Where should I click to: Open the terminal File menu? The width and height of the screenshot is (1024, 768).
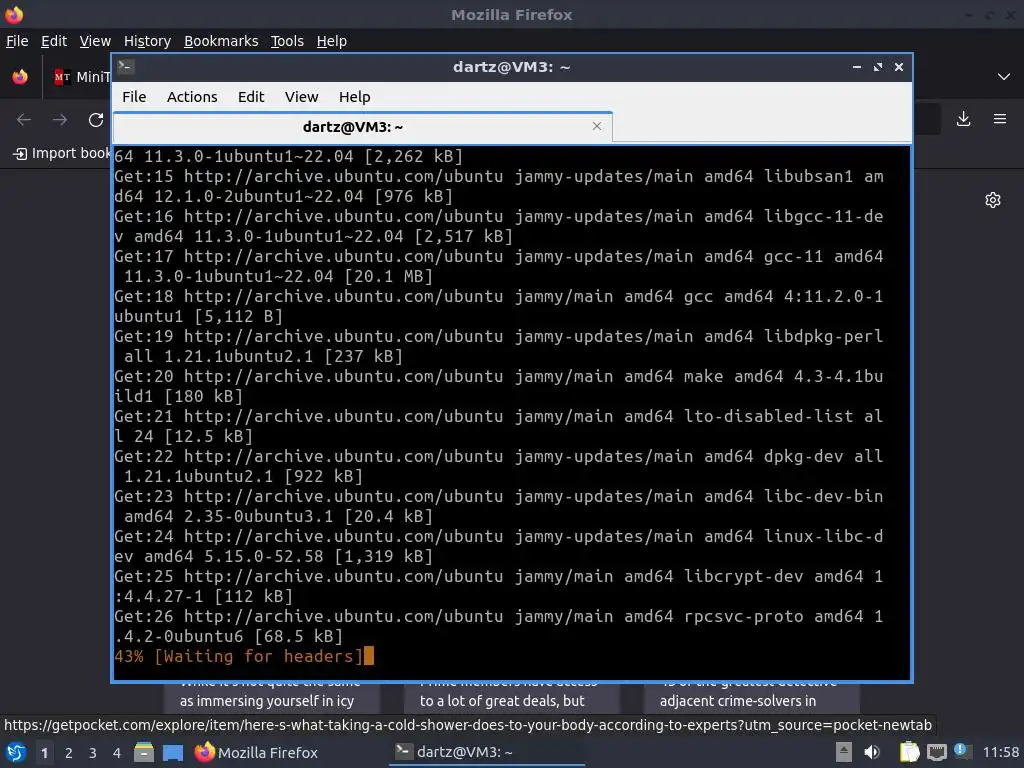tap(134, 97)
